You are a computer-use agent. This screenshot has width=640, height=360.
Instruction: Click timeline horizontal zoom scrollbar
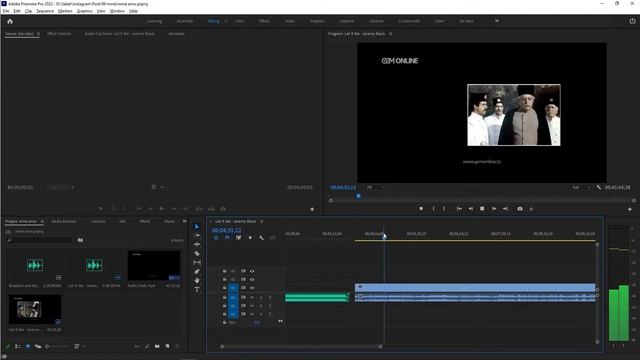pyautogui.click(x=301, y=347)
